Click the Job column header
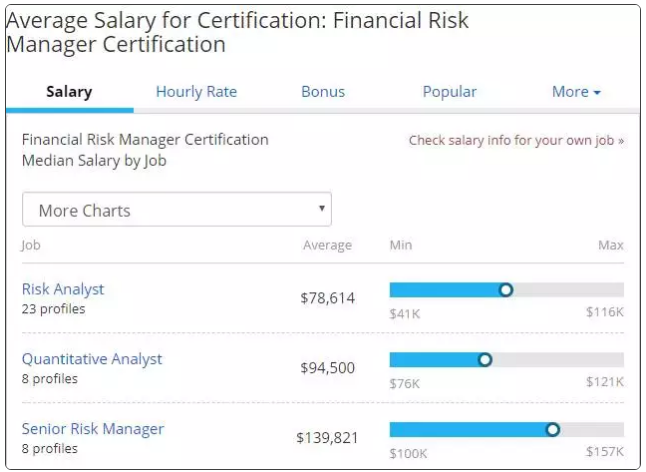 coord(31,245)
